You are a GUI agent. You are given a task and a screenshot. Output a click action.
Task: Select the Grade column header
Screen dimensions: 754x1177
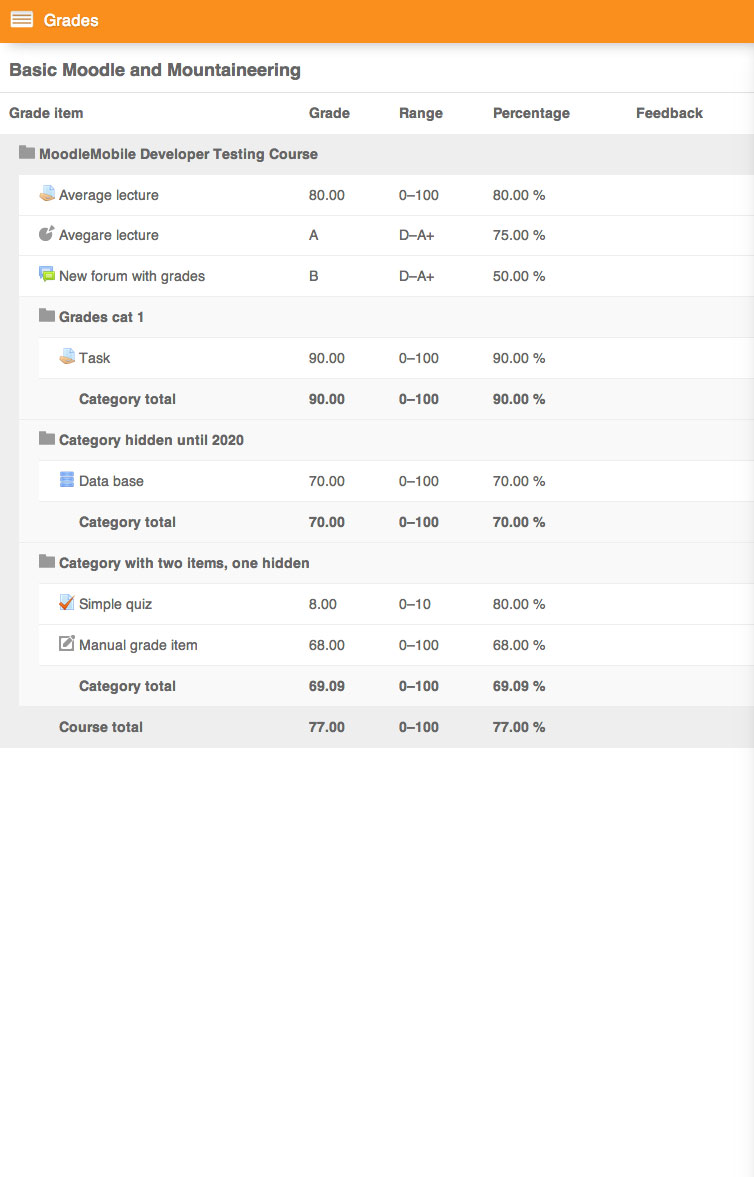click(329, 113)
